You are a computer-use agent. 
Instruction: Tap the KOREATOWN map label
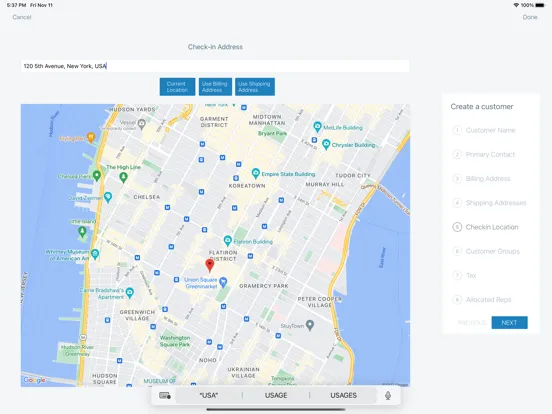(x=247, y=186)
